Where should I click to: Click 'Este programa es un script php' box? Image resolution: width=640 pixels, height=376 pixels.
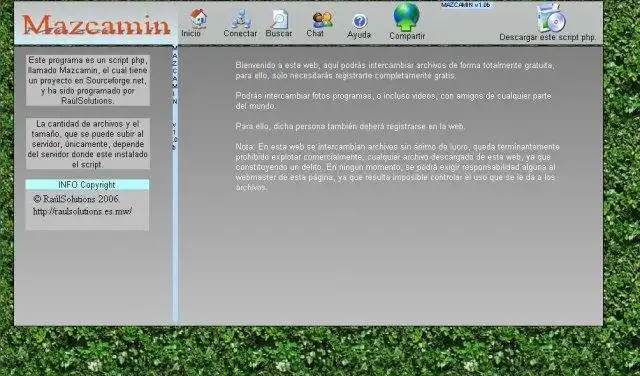click(x=88, y=80)
